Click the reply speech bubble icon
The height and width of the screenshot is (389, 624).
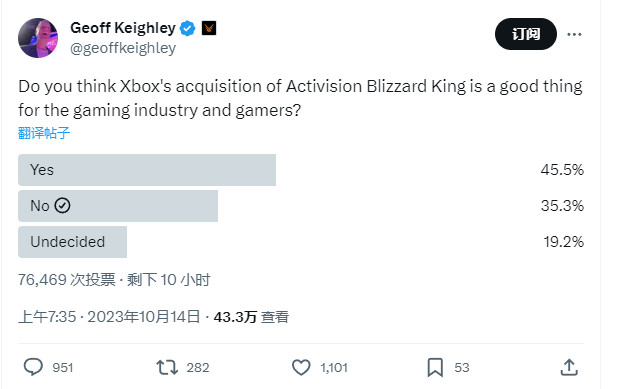tap(33, 367)
